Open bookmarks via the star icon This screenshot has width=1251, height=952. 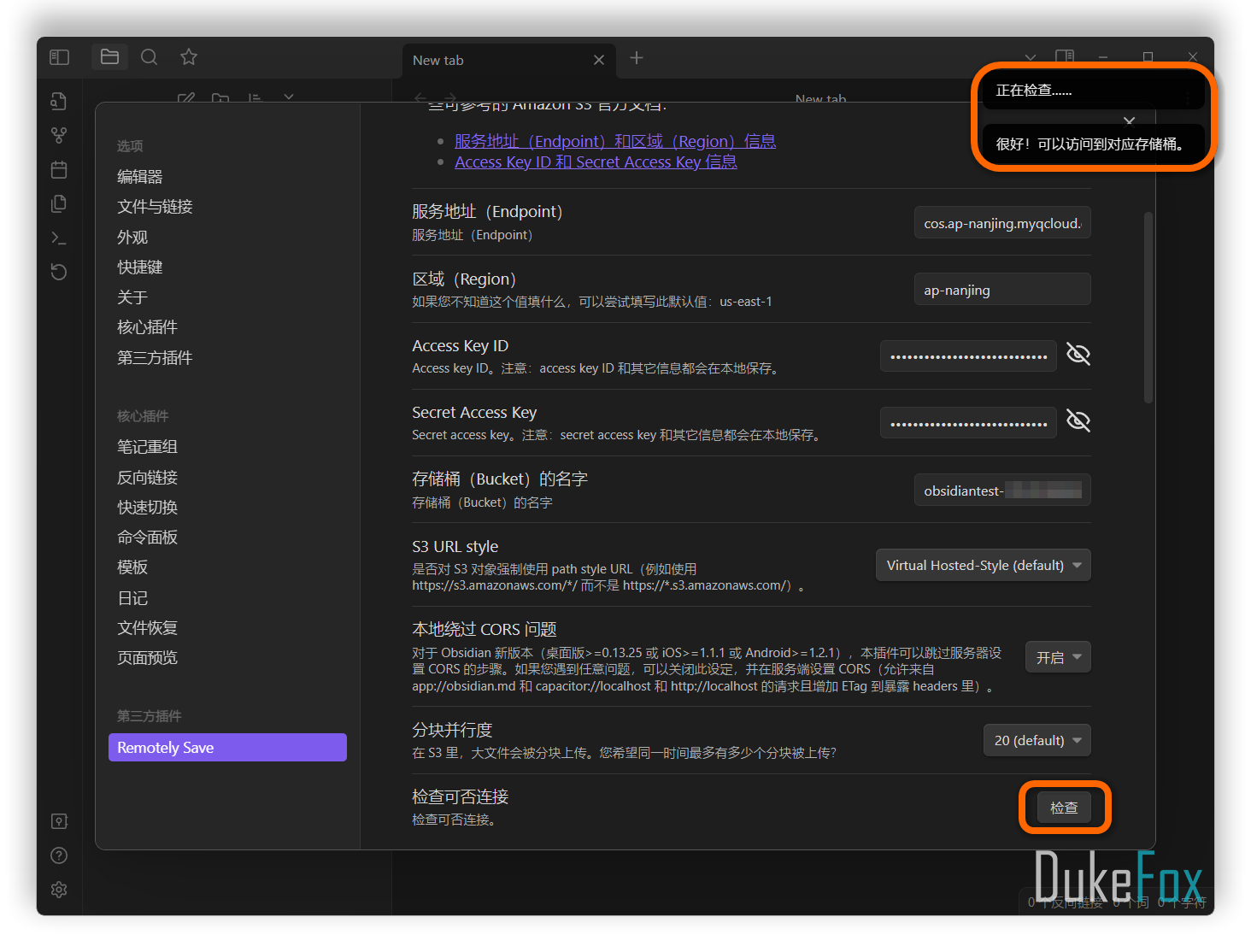(189, 57)
